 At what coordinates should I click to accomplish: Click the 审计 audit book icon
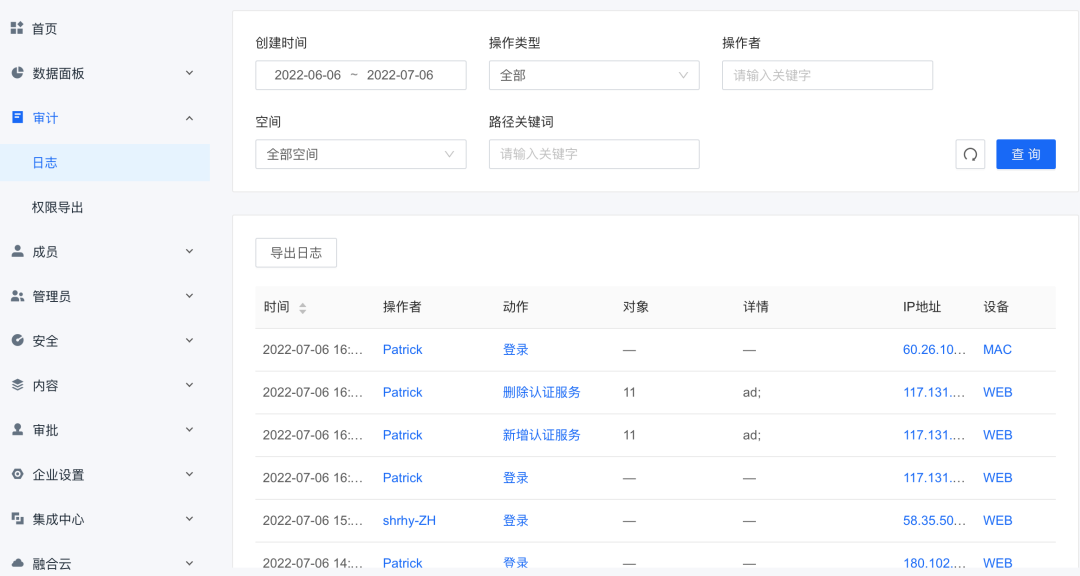(x=17, y=117)
